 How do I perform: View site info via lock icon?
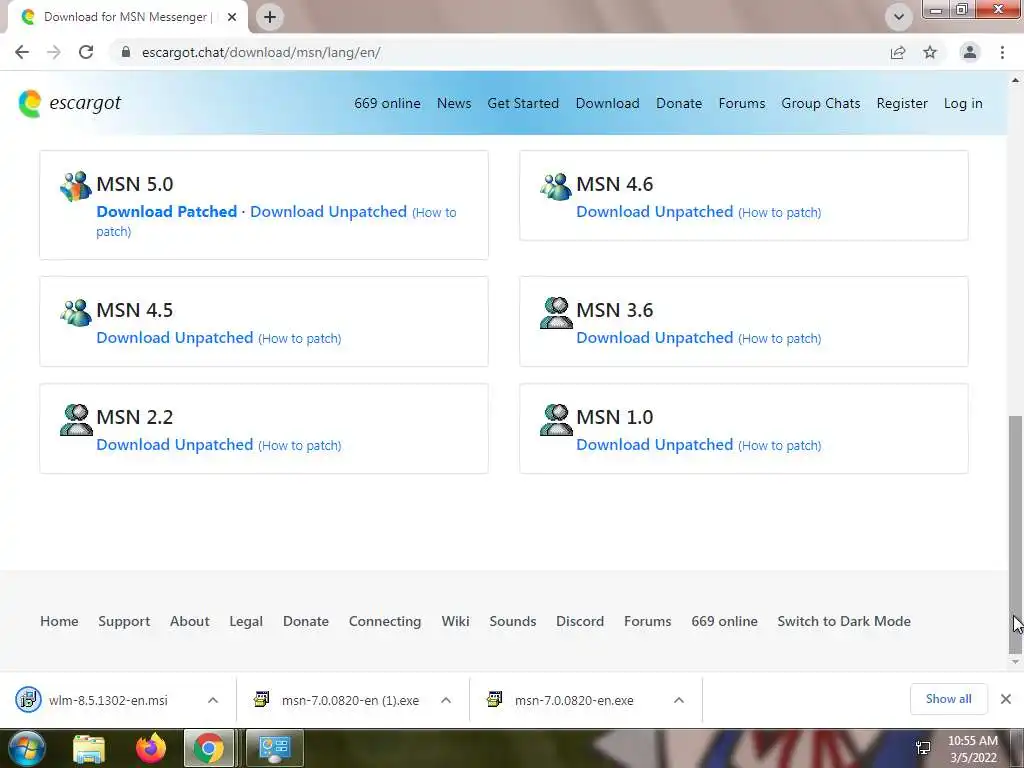[x=126, y=52]
